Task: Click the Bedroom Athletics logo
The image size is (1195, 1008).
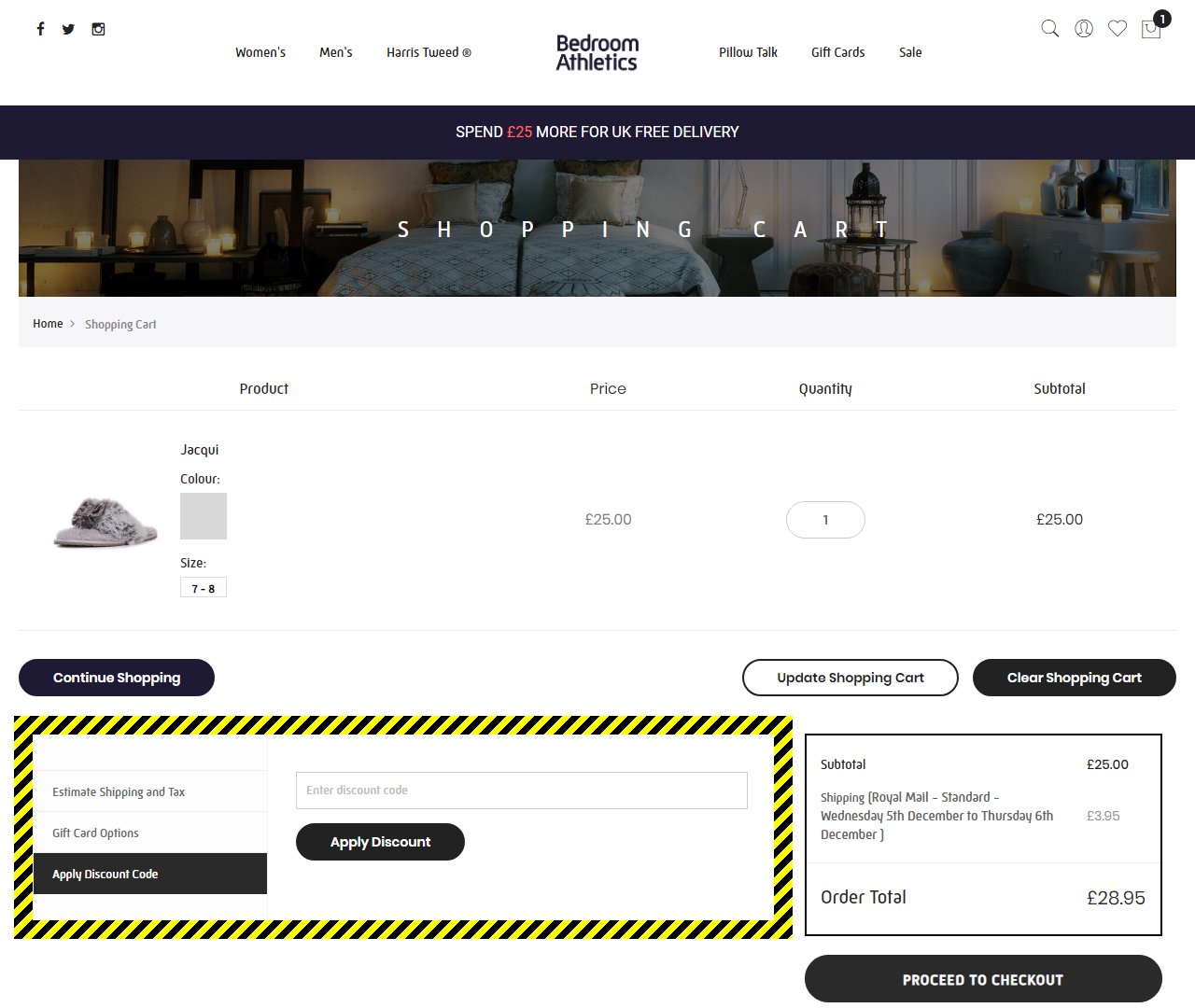Action: (x=597, y=52)
